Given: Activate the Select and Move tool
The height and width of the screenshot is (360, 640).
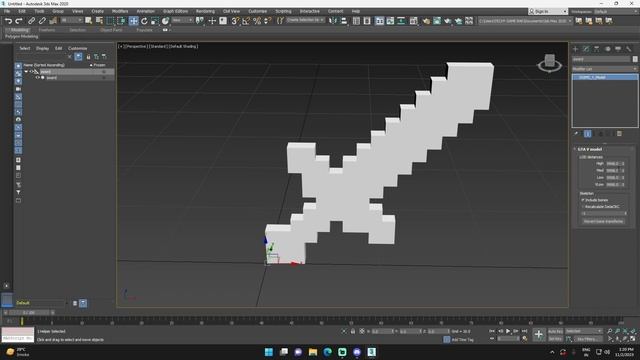Looking at the screenshot, I should click(133, 21).
